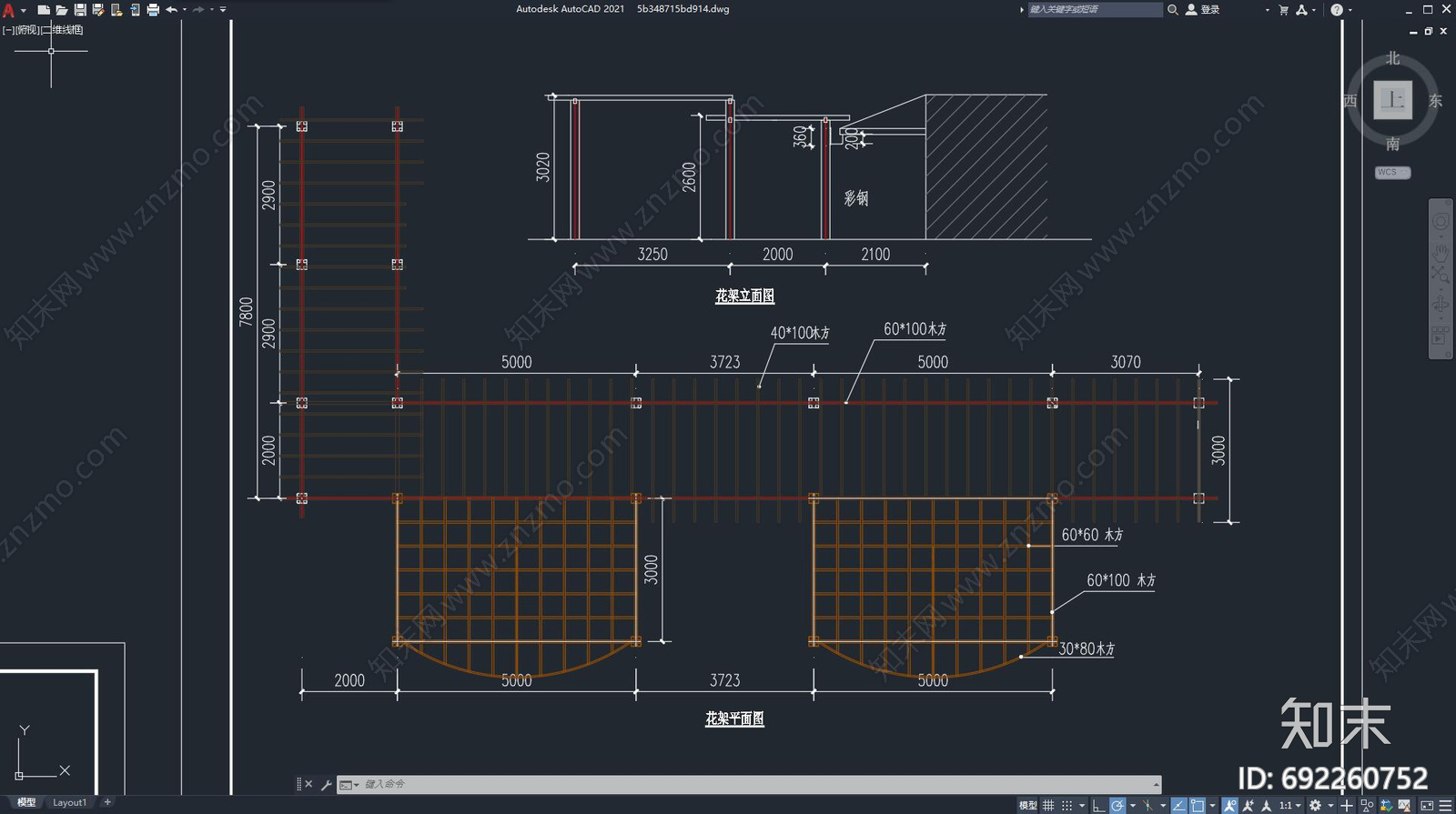
Task: Toggle snap mode in status bar
Action: (1067, 806)
